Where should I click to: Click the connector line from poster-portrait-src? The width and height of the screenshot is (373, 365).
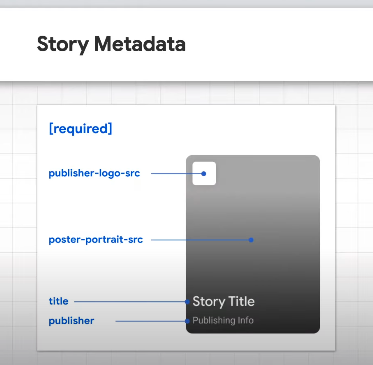200,240
